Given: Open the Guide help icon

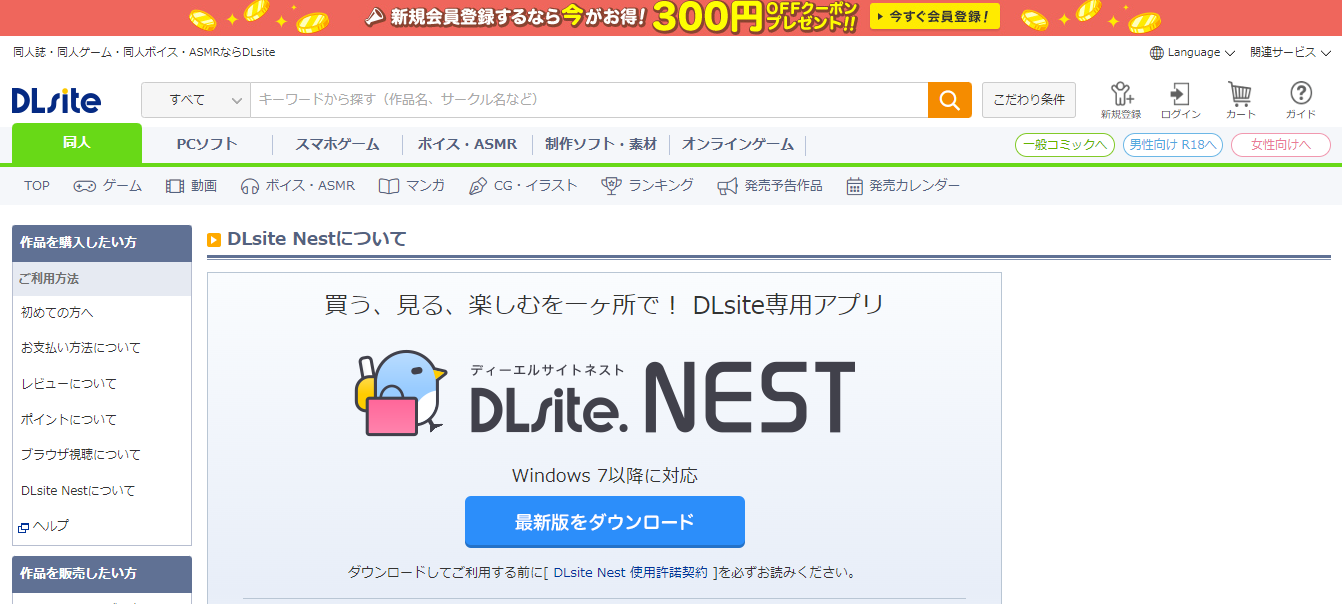Looking at the screenshot, I should [1300, 100].
